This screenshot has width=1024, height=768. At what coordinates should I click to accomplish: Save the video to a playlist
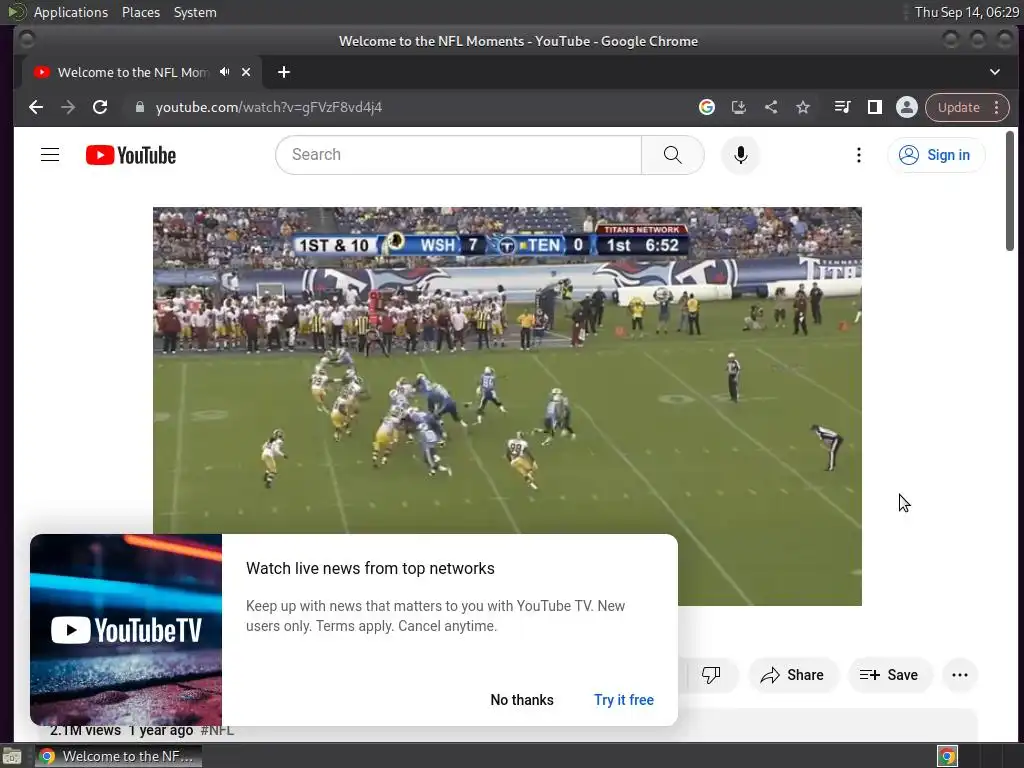point(889,675)
